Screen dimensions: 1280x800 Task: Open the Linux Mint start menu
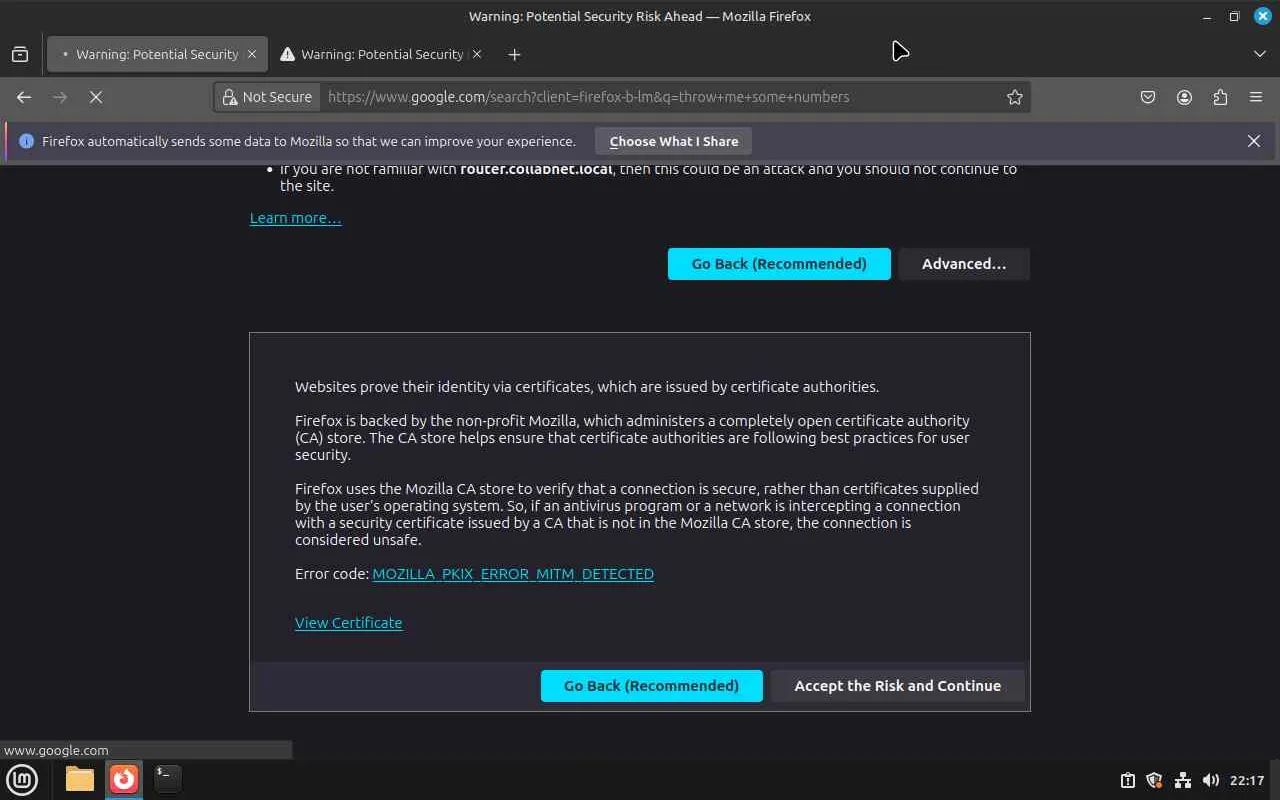click(22, 779)
